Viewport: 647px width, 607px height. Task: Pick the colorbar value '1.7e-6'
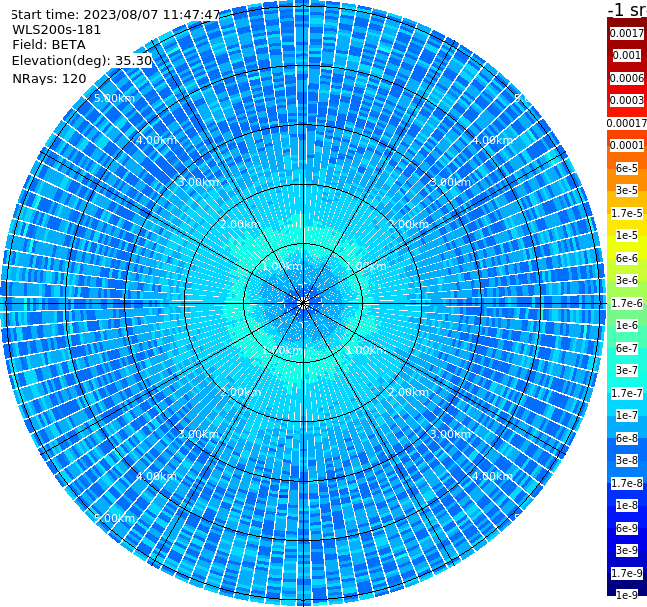(627, 303)
